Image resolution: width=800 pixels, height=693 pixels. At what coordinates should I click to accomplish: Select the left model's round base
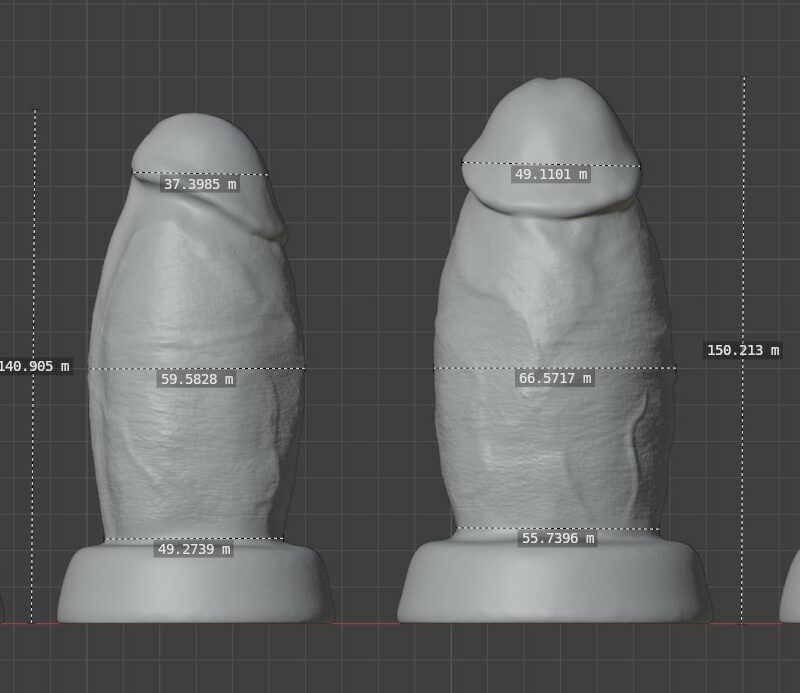[x=195, y=590]
